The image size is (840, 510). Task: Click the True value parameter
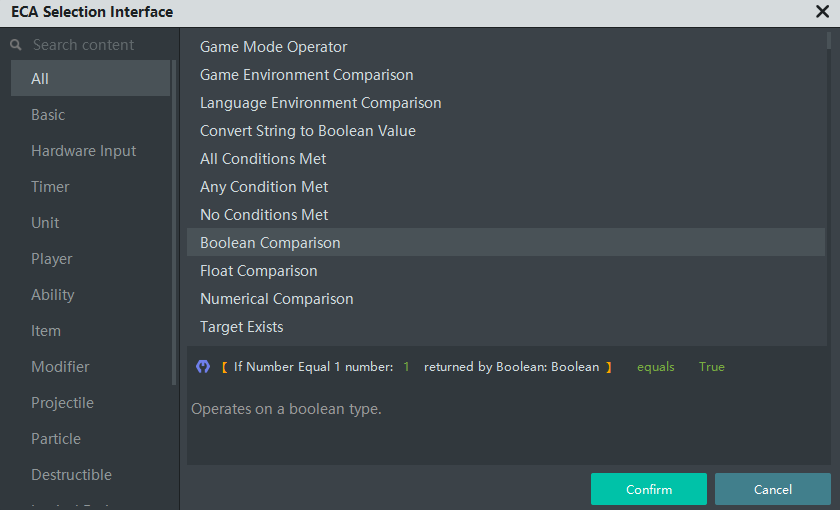coord(712,367)
